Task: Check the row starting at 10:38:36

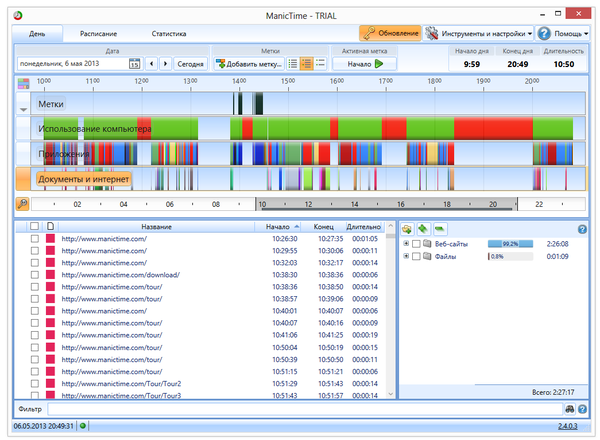Action: pos(35,287)
